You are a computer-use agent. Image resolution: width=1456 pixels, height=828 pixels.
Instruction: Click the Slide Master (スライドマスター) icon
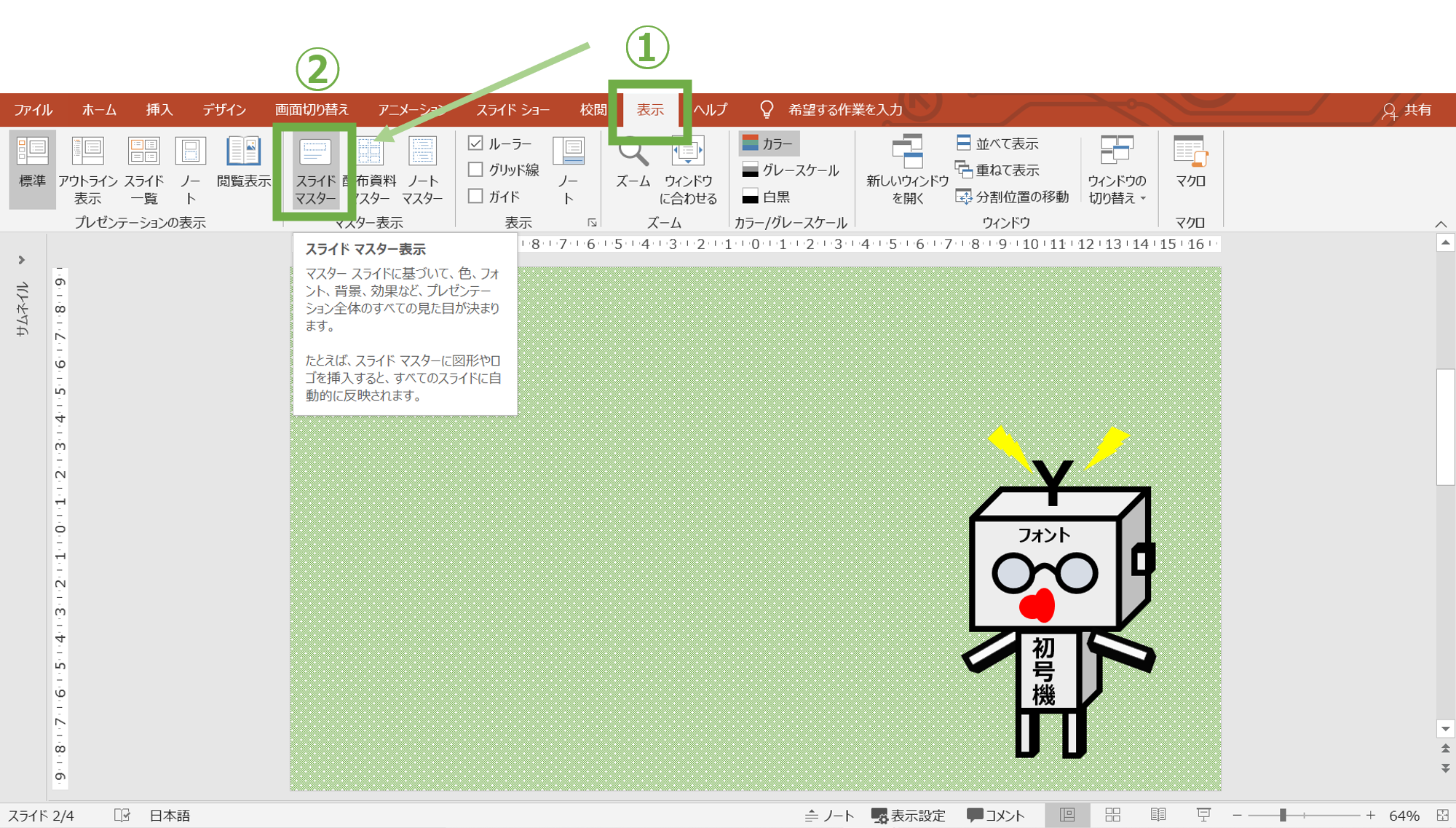(x=315, y=153)
